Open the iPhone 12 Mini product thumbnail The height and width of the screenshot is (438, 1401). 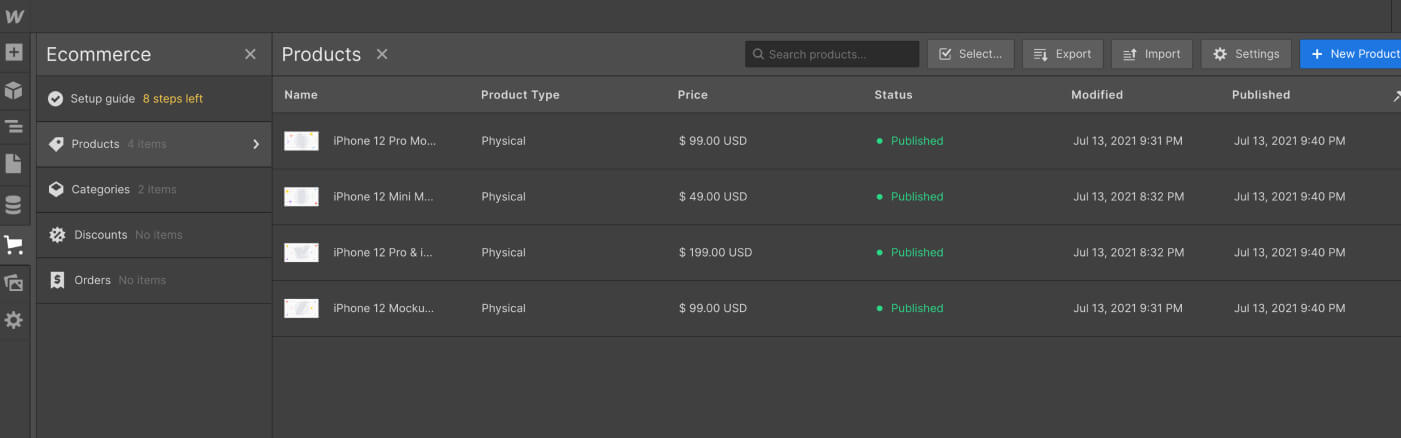(301, 197)
